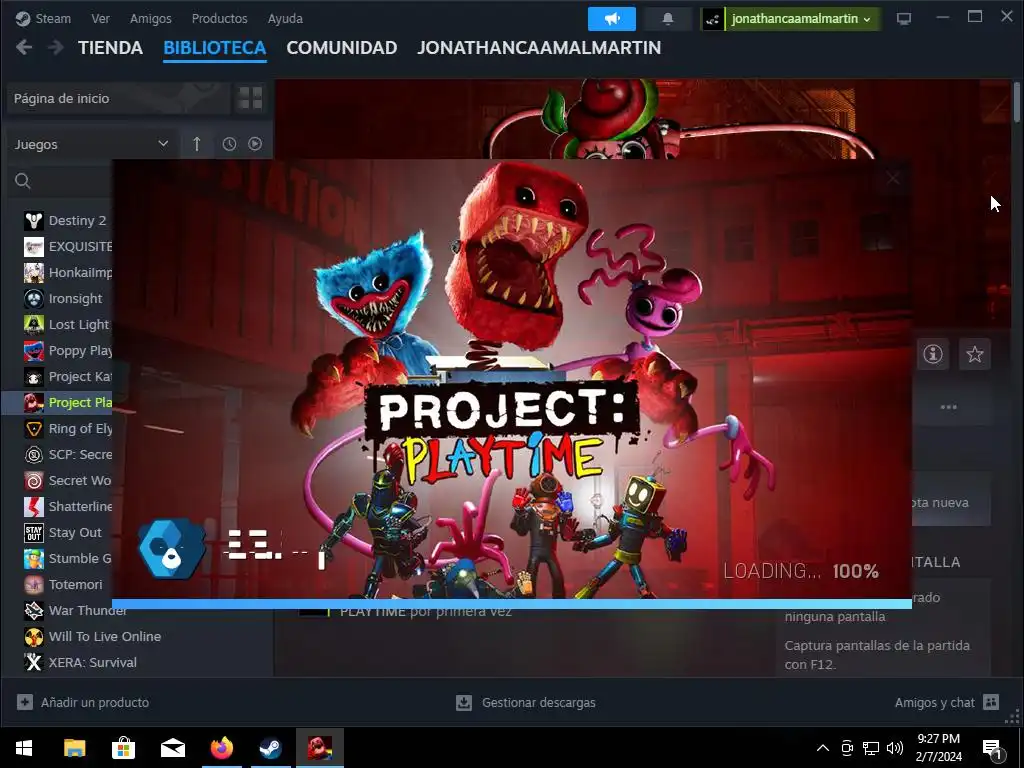This screenshot has height=768, width=1024.
Task: Select Stay Out in the library list
Action: tap(67, 532)
